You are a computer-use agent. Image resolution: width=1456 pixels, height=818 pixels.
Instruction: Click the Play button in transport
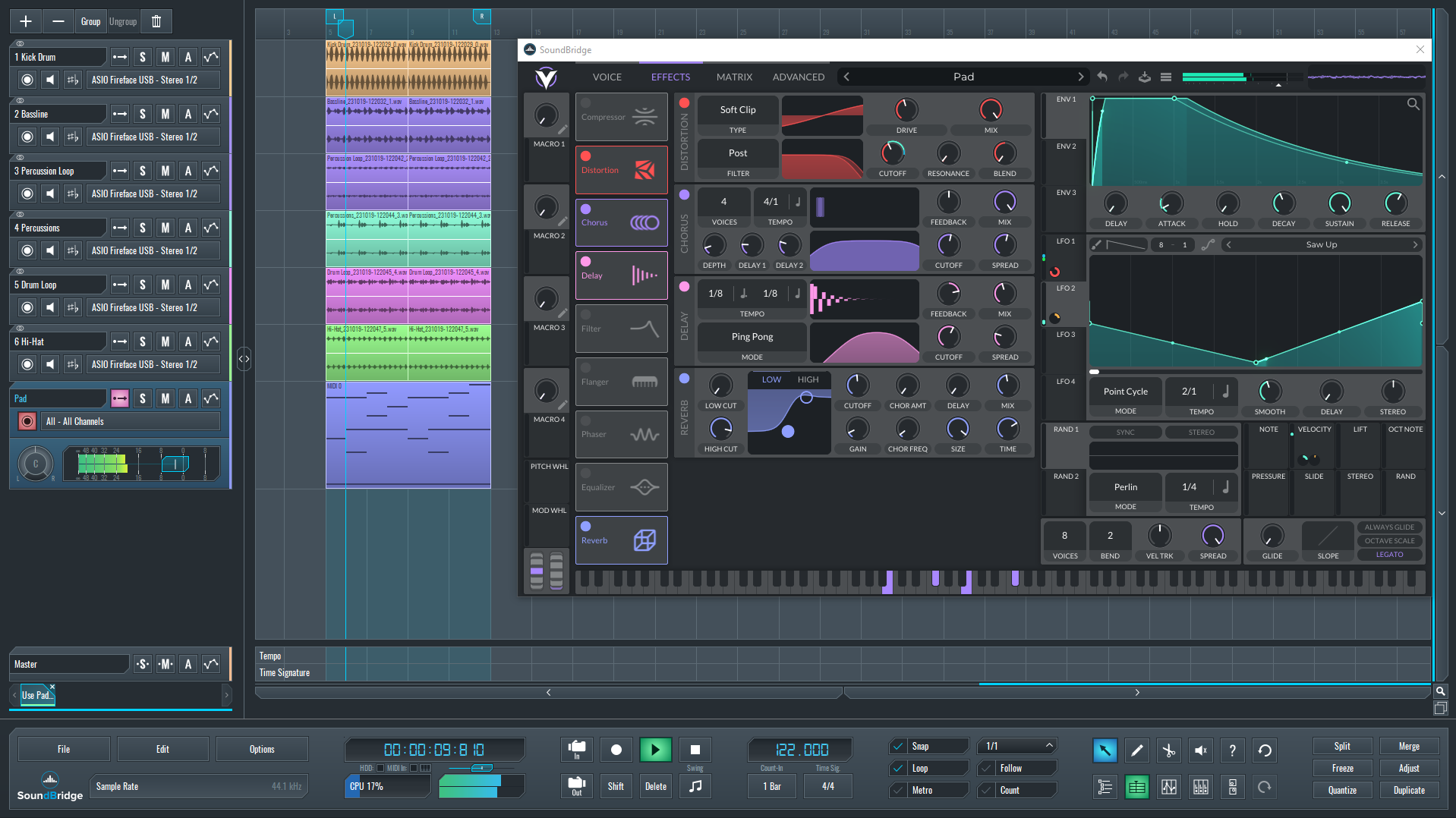(654, 750)
